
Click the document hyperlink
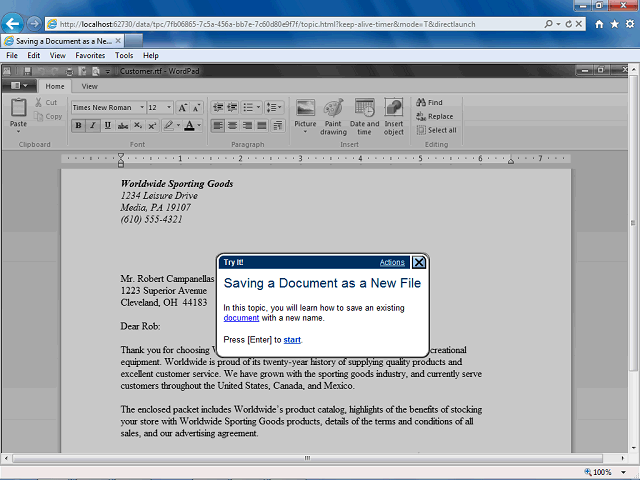coord(241,318)
